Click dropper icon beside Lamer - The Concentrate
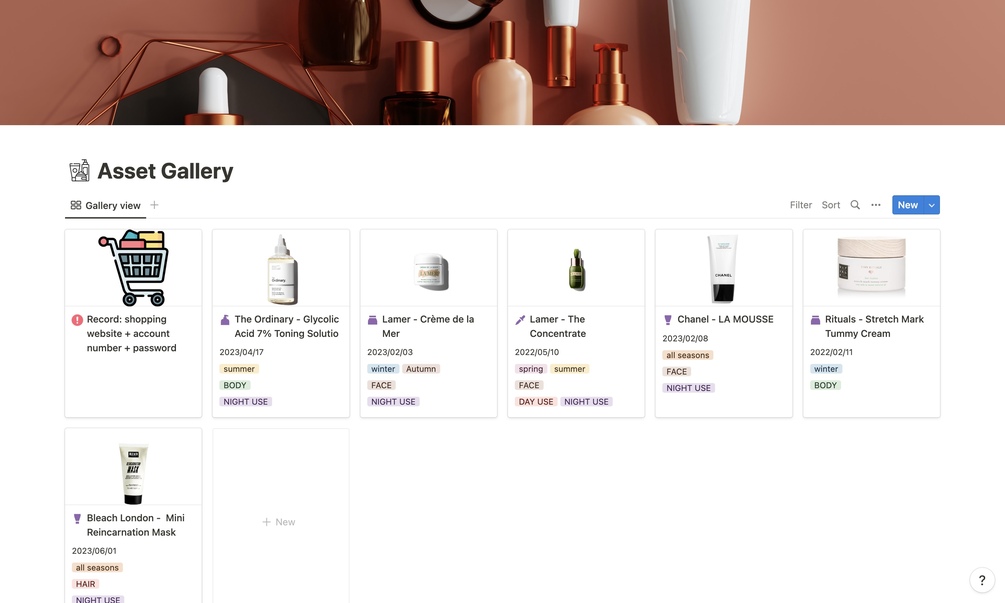 (520, 320)
